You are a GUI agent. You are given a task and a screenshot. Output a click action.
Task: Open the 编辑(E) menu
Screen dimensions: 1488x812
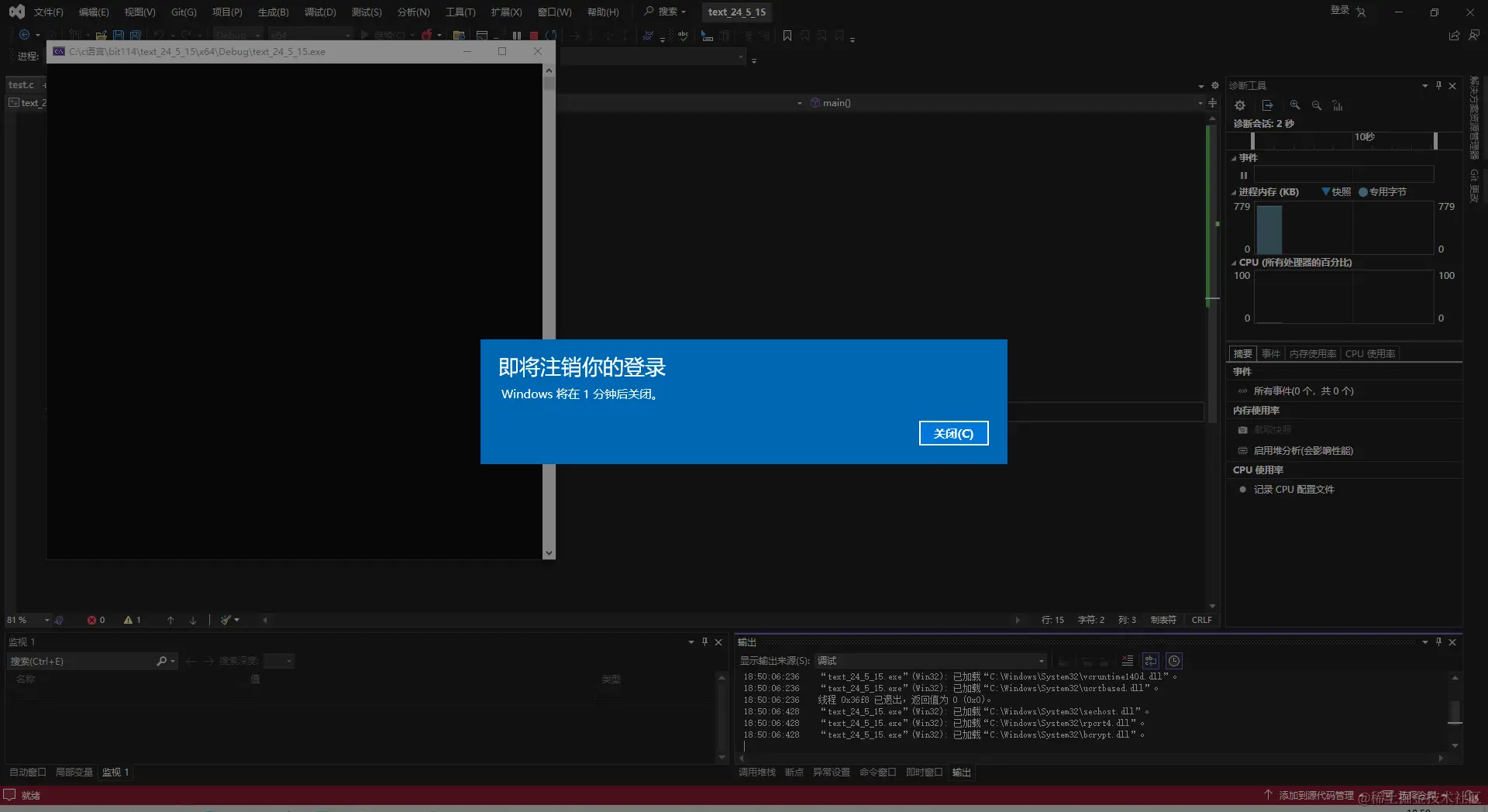click(94, 12)
